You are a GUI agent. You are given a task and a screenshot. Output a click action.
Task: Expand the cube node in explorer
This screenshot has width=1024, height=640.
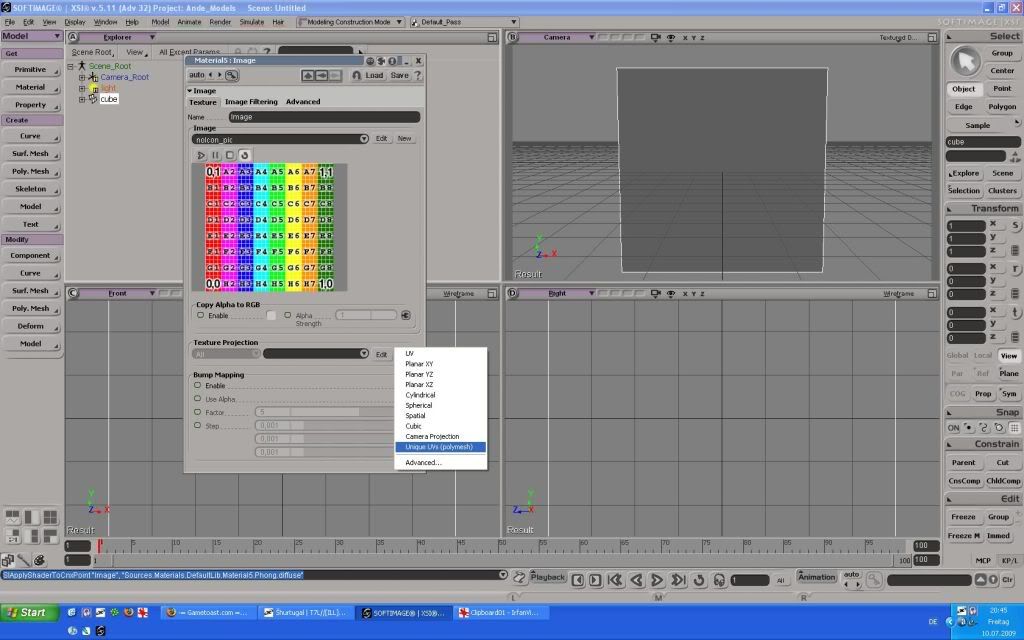(82, 99)
